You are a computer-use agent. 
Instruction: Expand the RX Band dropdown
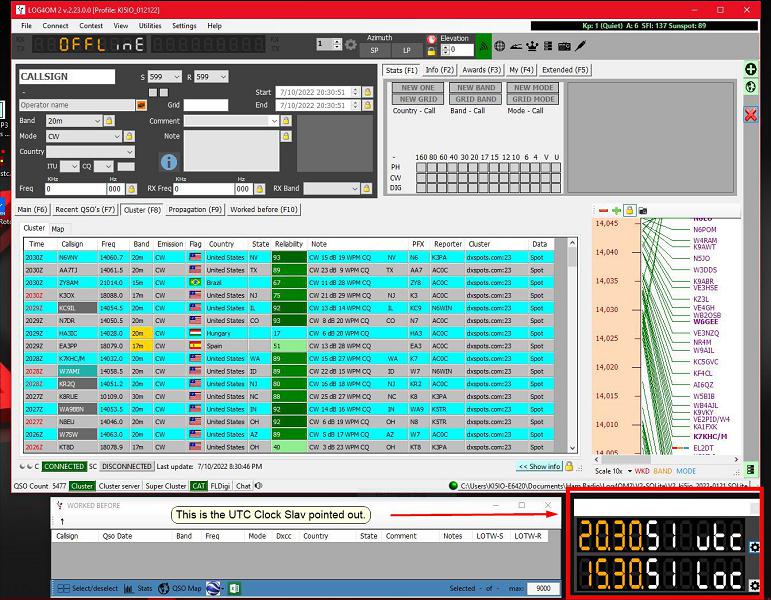pyautogui.click(x=355, y=188)
